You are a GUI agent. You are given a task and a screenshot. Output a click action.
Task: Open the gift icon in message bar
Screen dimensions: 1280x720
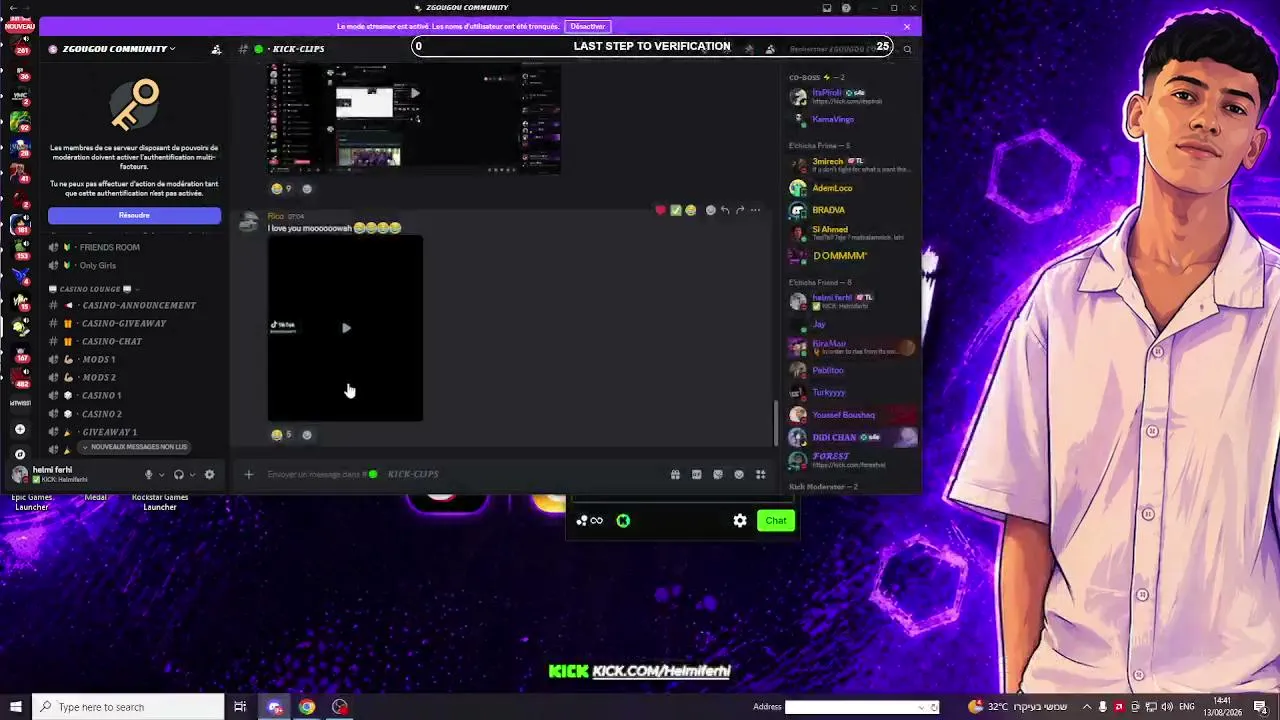click(675, 474)
